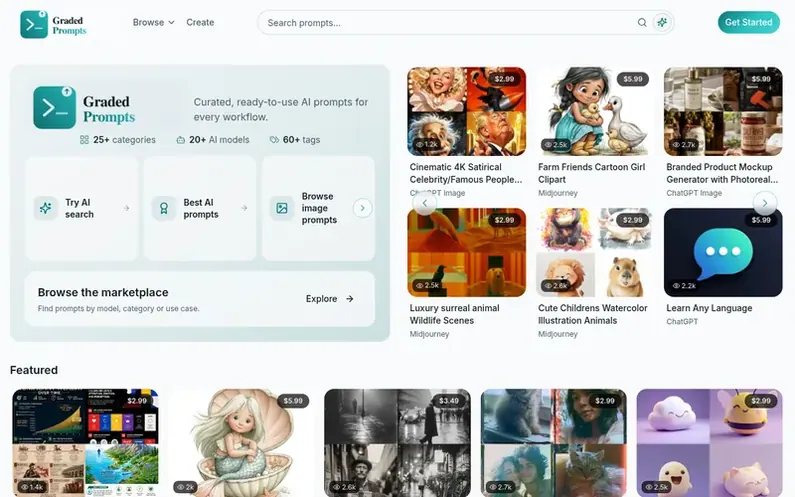Click the Explore link in marketplace banner
Viewport: 795px width, 497px height.
[x=330, y=299]
